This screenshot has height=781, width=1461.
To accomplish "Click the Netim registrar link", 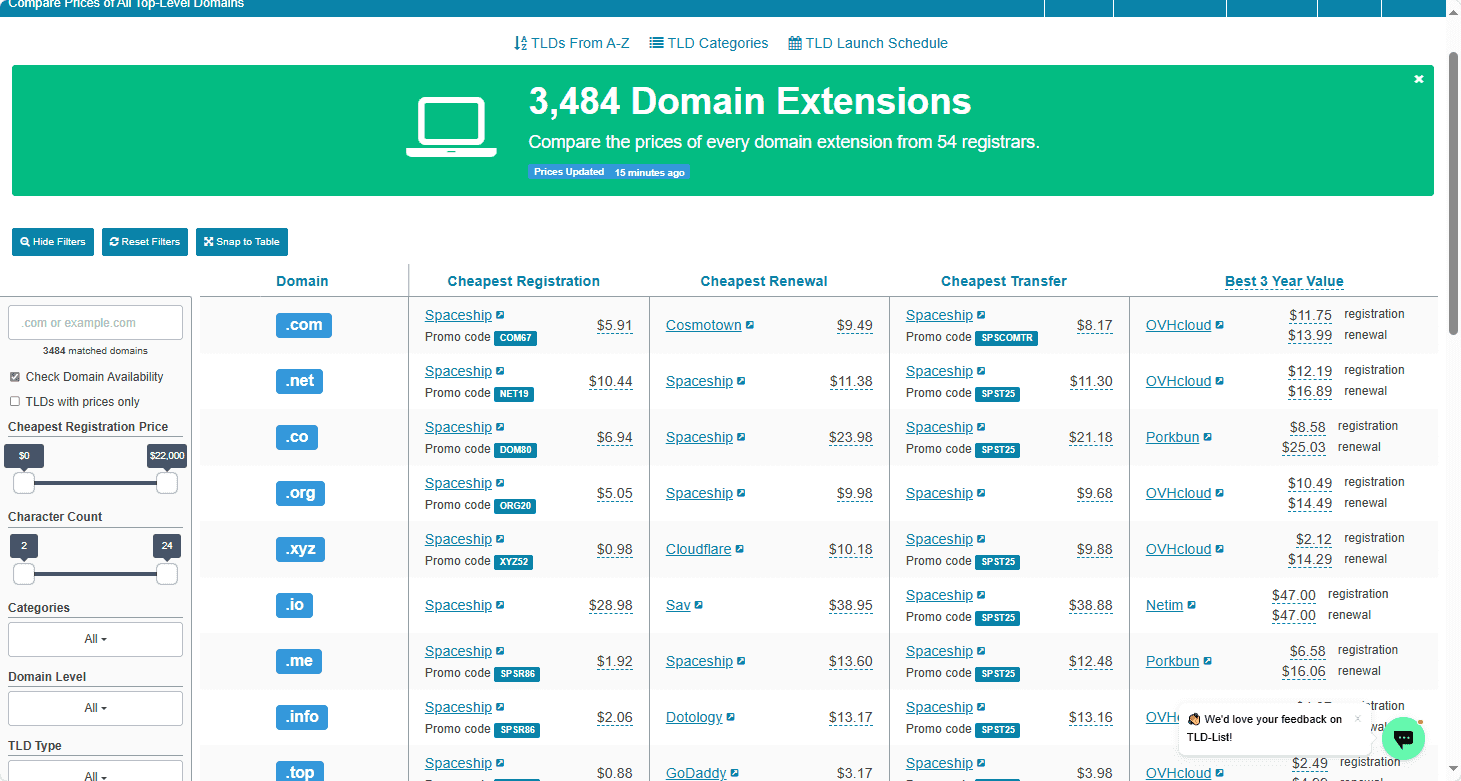I will [x=1164, y=605].
